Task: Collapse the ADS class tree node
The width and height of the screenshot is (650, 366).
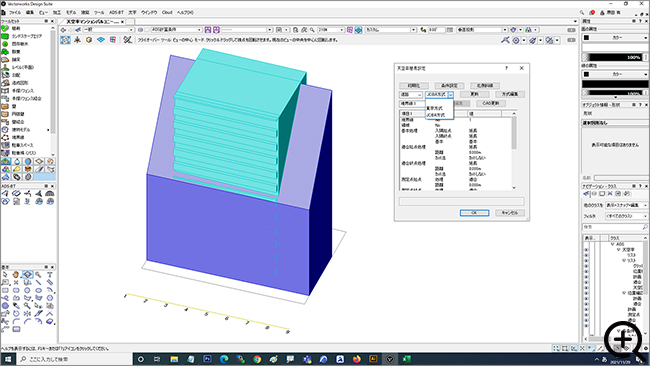Action: click(x=612, y=244)
